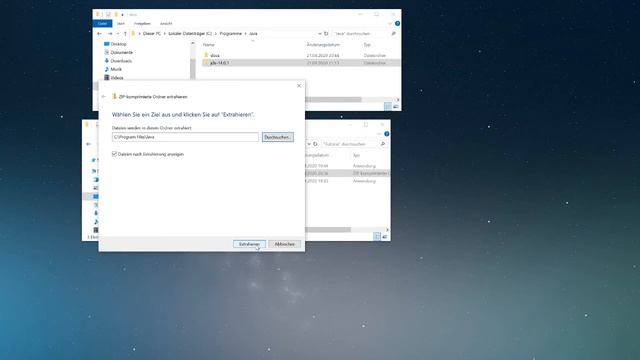The width and height of the screenshot is (640, 360).
Task: Click search magnifier icon in Java window
Action: [393, 33]
